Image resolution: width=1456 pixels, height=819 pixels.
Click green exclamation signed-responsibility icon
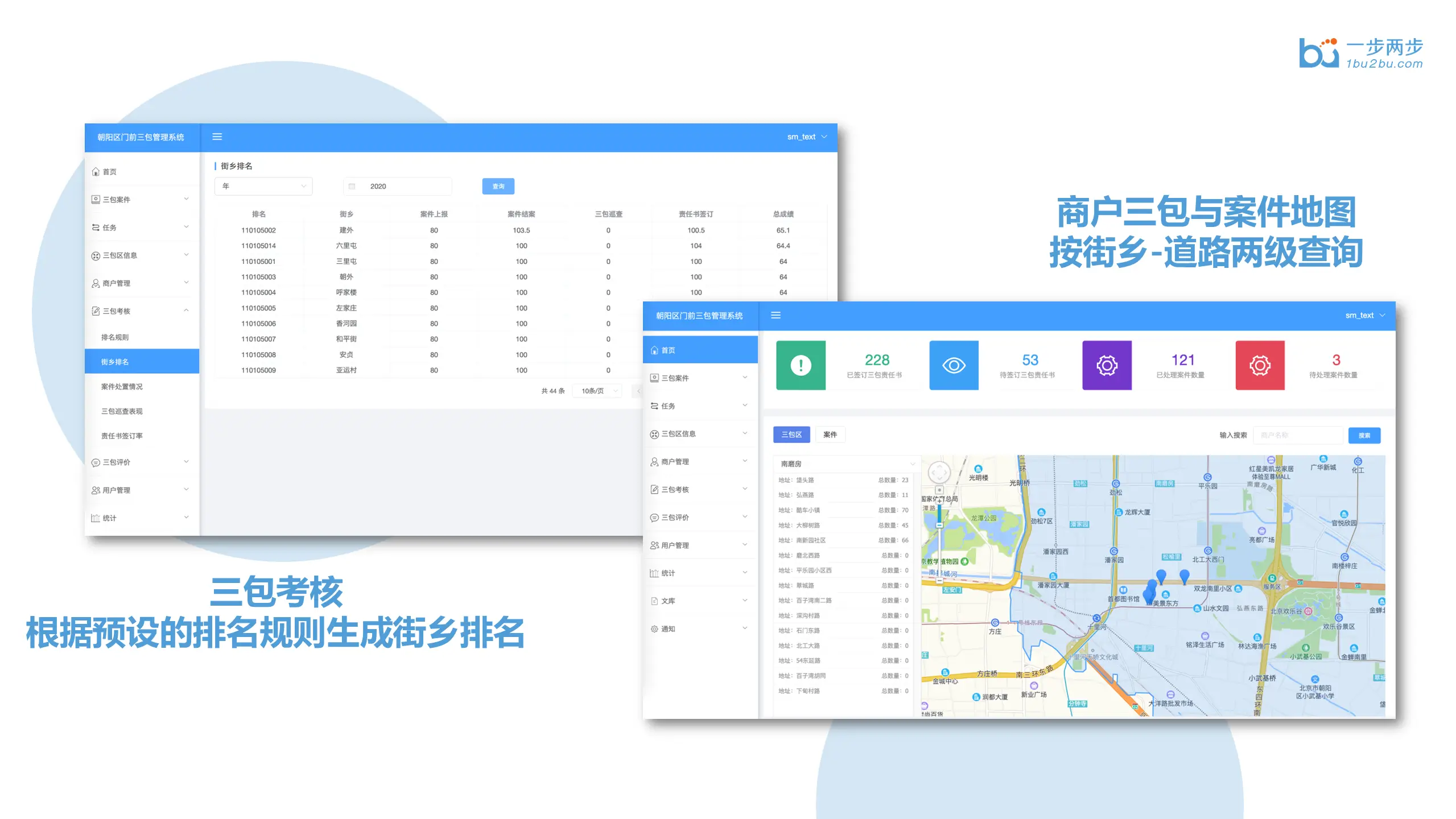pos(801,365)
